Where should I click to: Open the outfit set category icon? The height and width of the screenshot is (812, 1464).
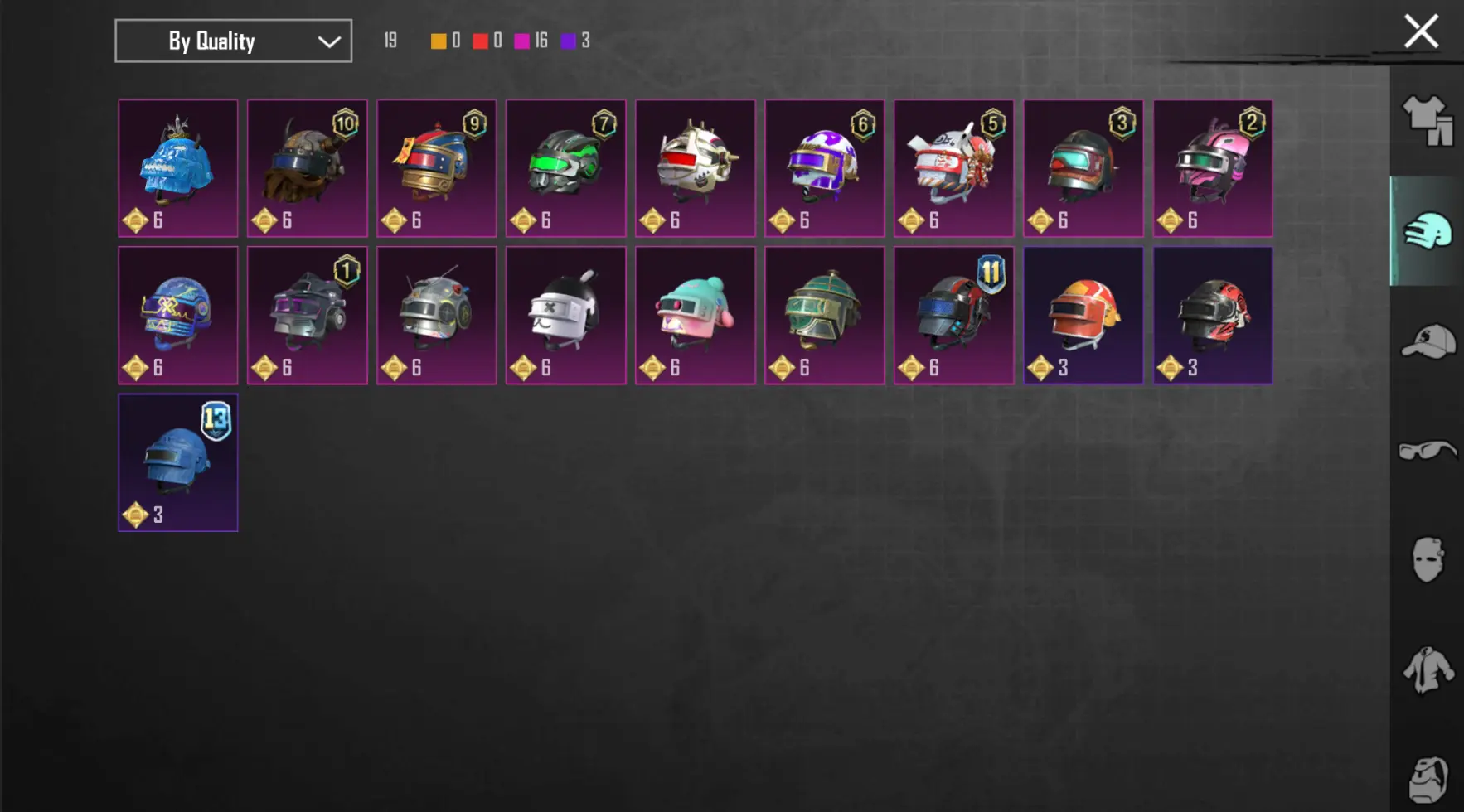tap(1428, 121)
